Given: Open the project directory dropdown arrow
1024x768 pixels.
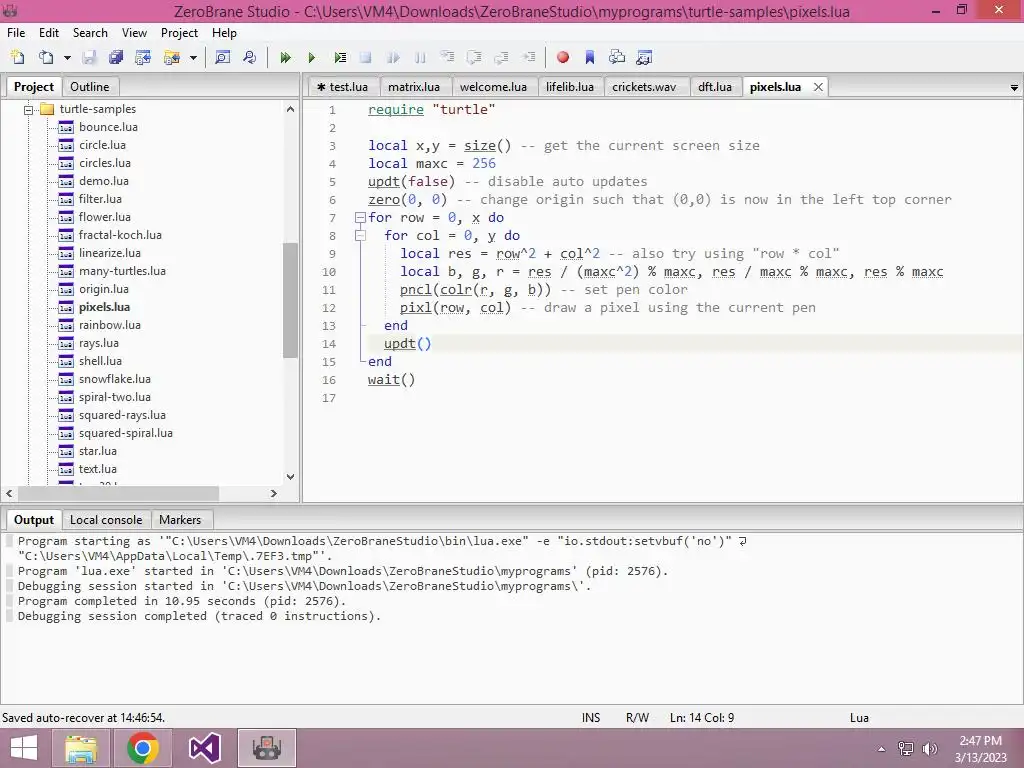Looking at the screenshot, I should (x=193, y=57).
